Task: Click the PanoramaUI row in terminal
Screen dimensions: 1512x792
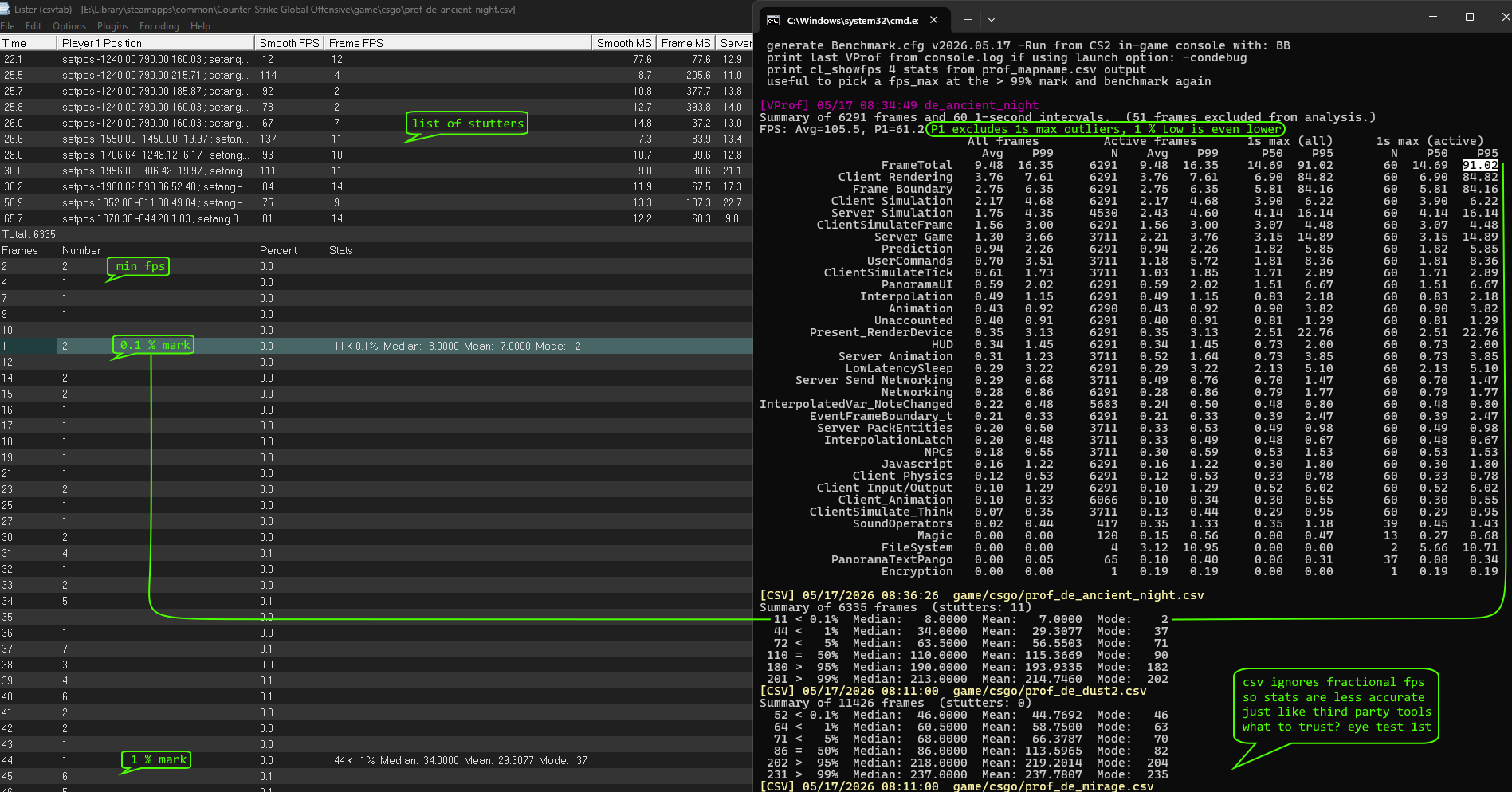Action: click(x=1189, y=284)
